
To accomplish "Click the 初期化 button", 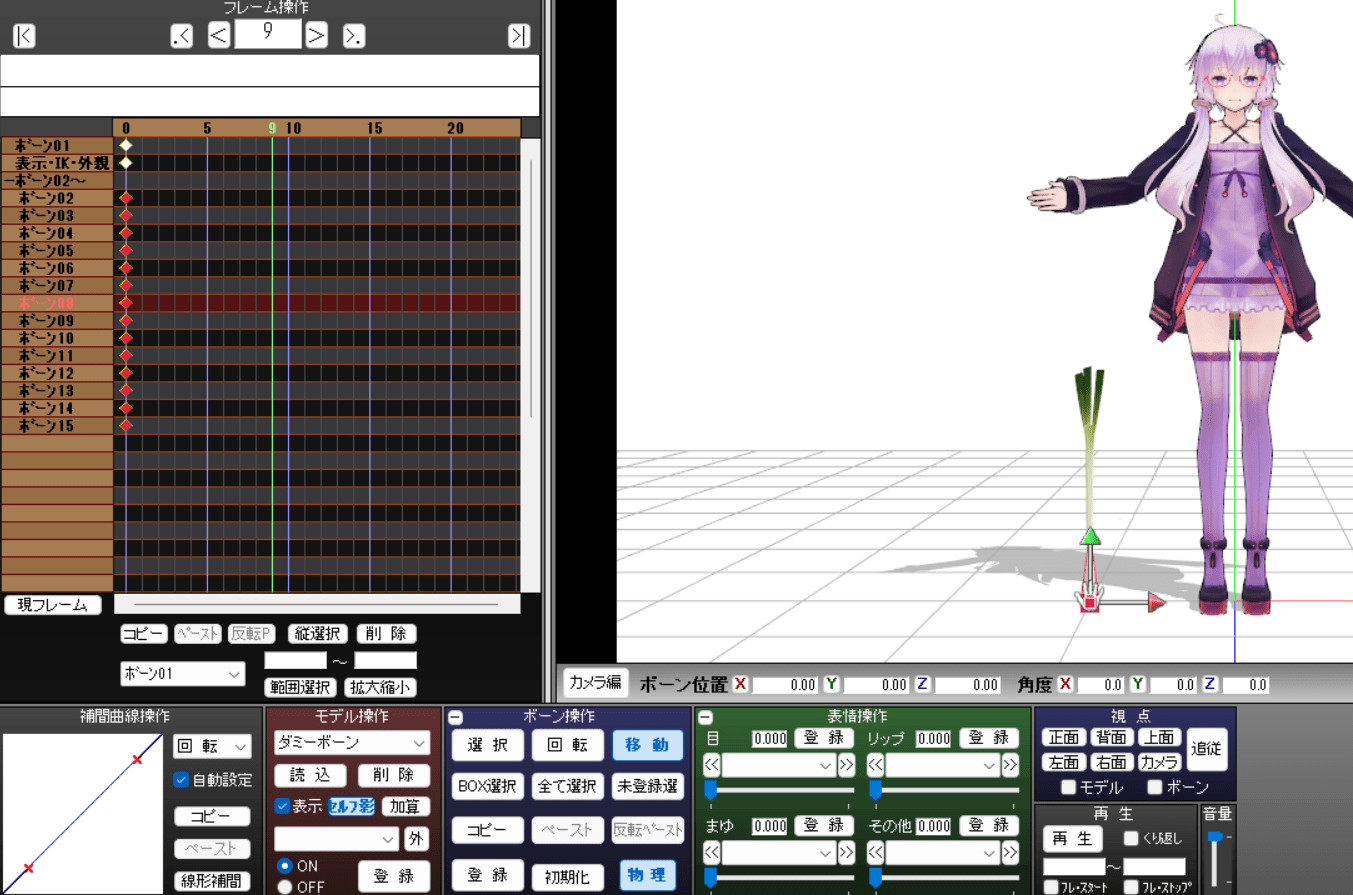I will click(x=567, y=876).
